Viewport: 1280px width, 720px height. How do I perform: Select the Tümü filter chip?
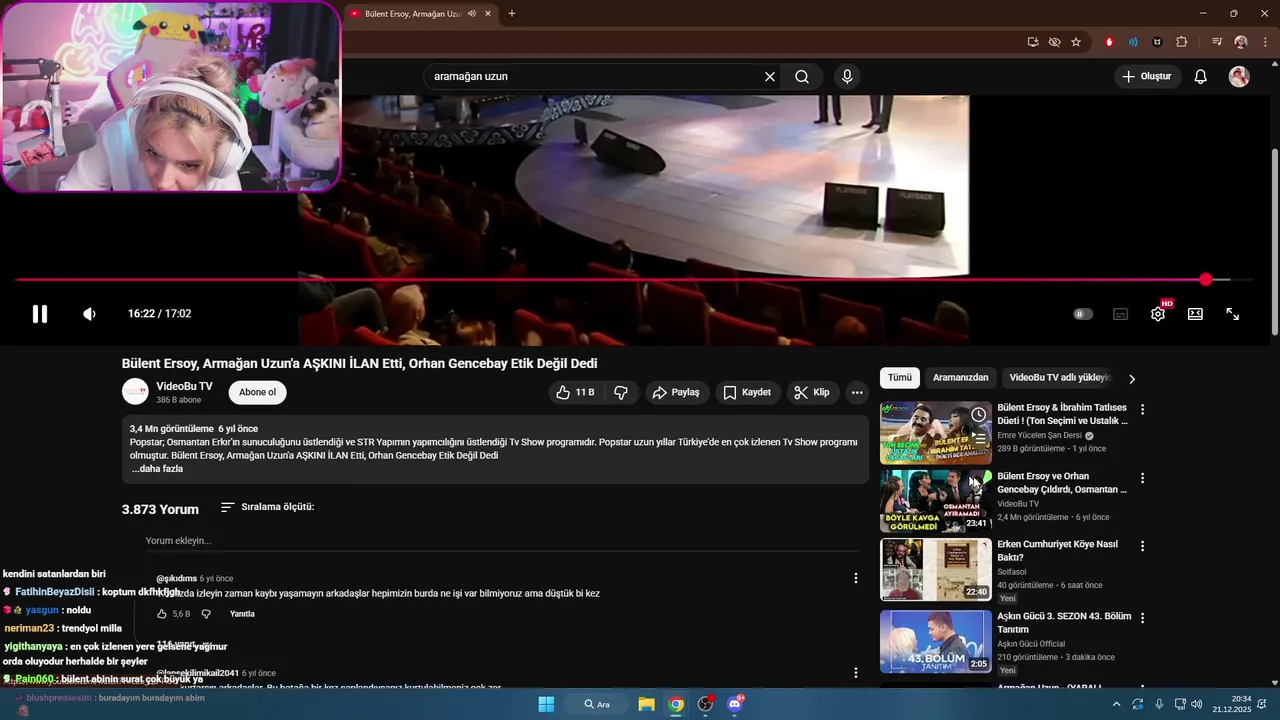900,378
